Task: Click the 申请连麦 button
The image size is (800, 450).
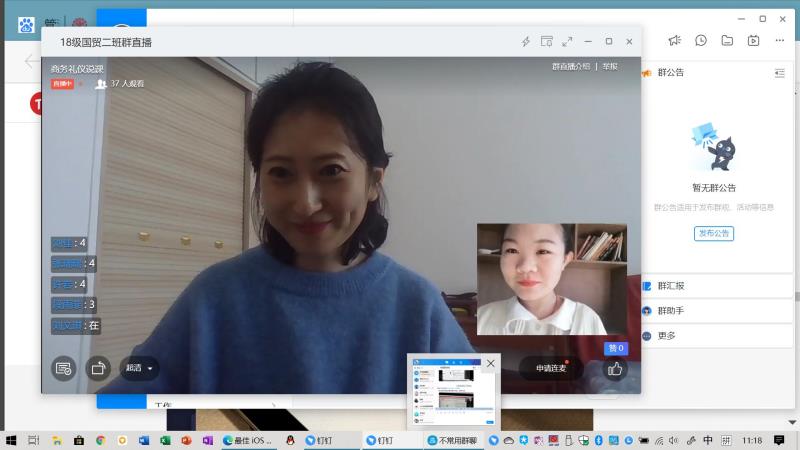Action: click(x=551, y=369)
